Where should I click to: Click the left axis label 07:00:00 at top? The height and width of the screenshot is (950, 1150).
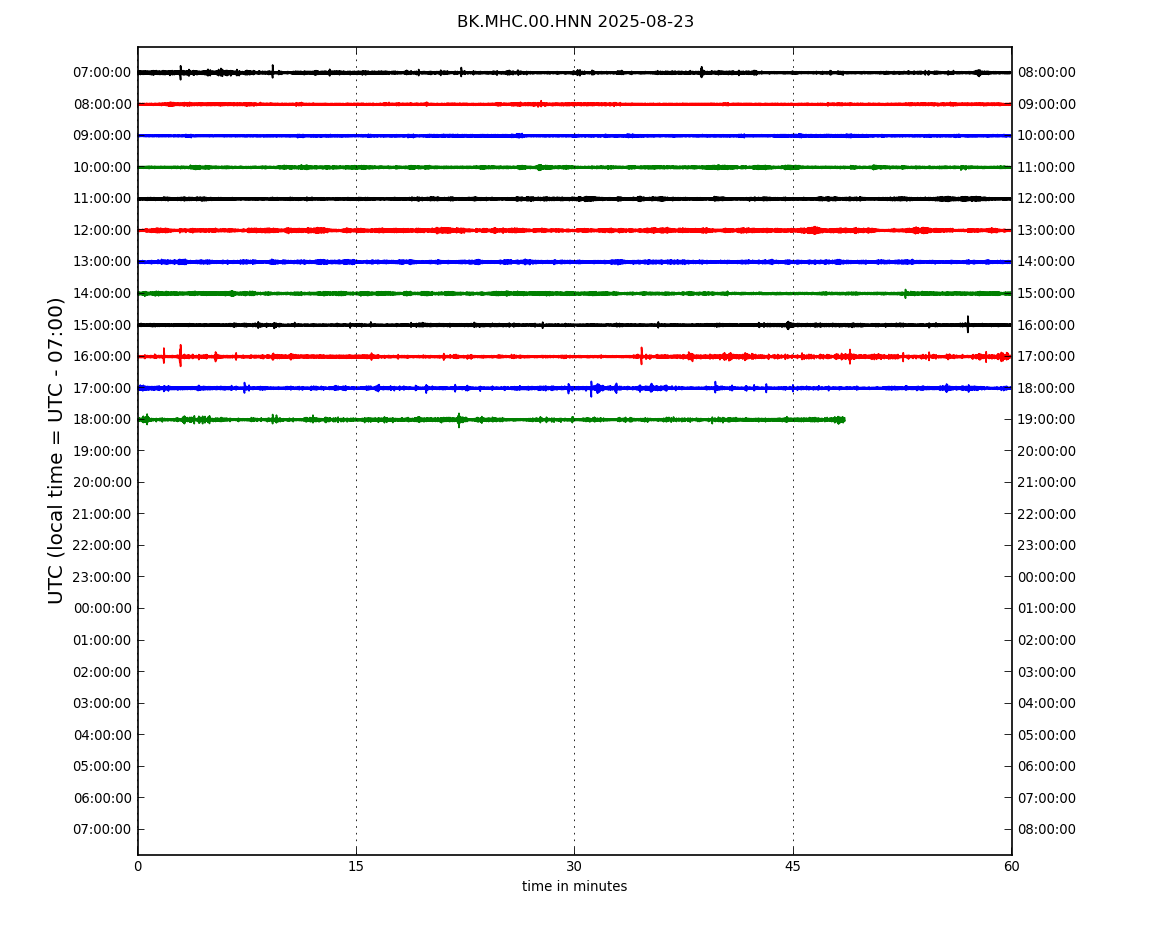click(x=102, y=73)
